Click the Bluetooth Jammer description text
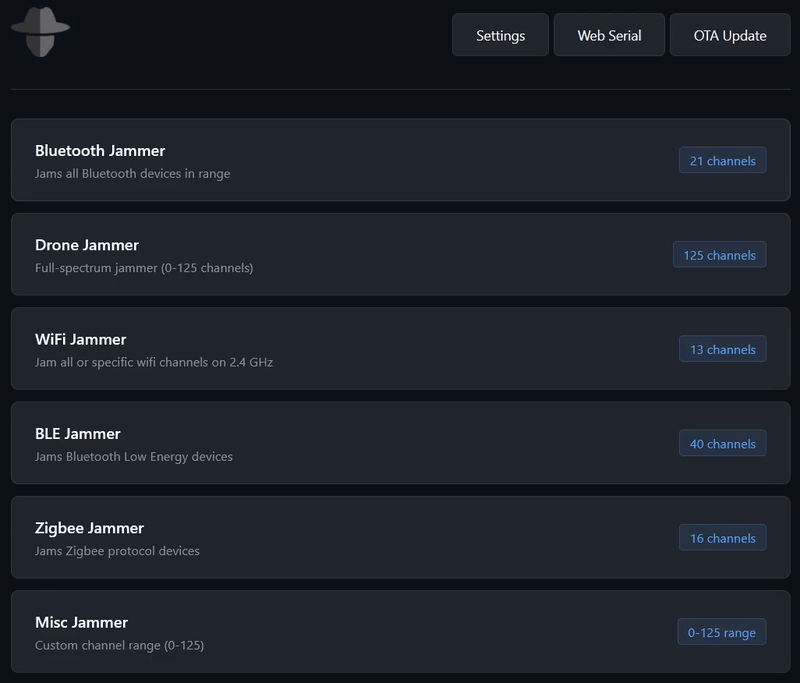The image size is (800, 683). point(132,174)
